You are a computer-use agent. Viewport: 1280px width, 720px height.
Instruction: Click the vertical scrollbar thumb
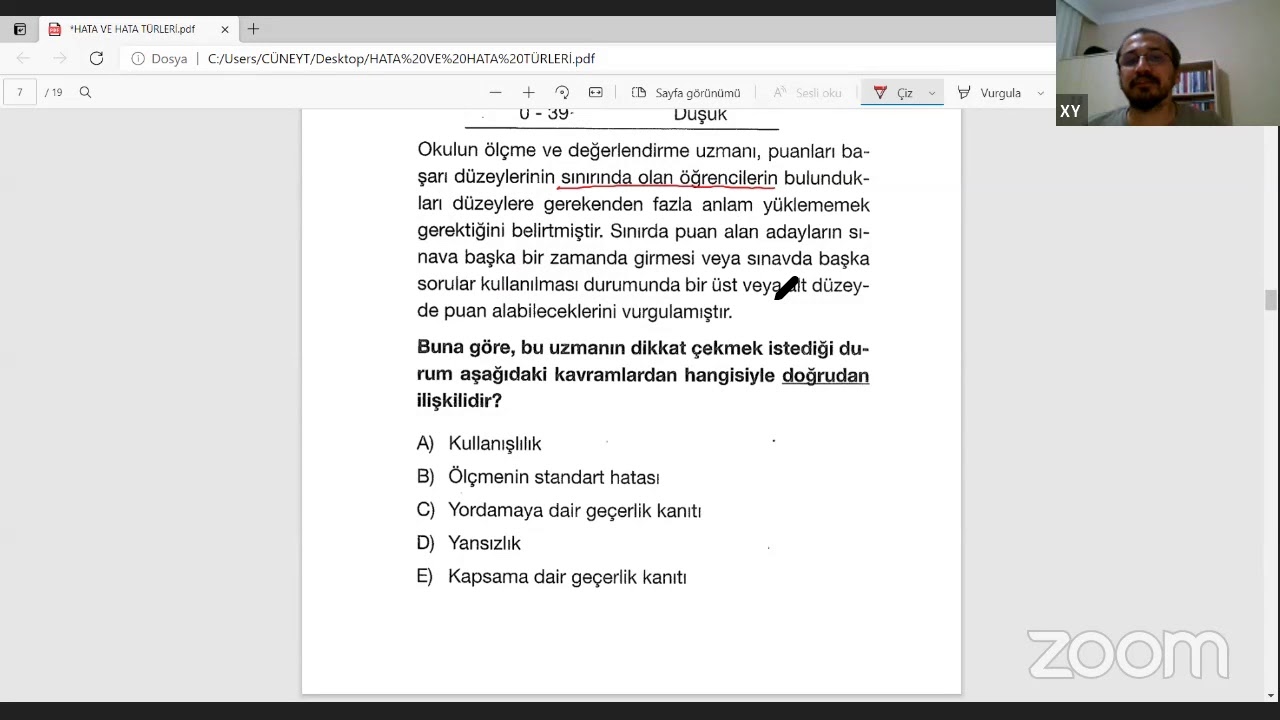click(x=1271, y=300)
